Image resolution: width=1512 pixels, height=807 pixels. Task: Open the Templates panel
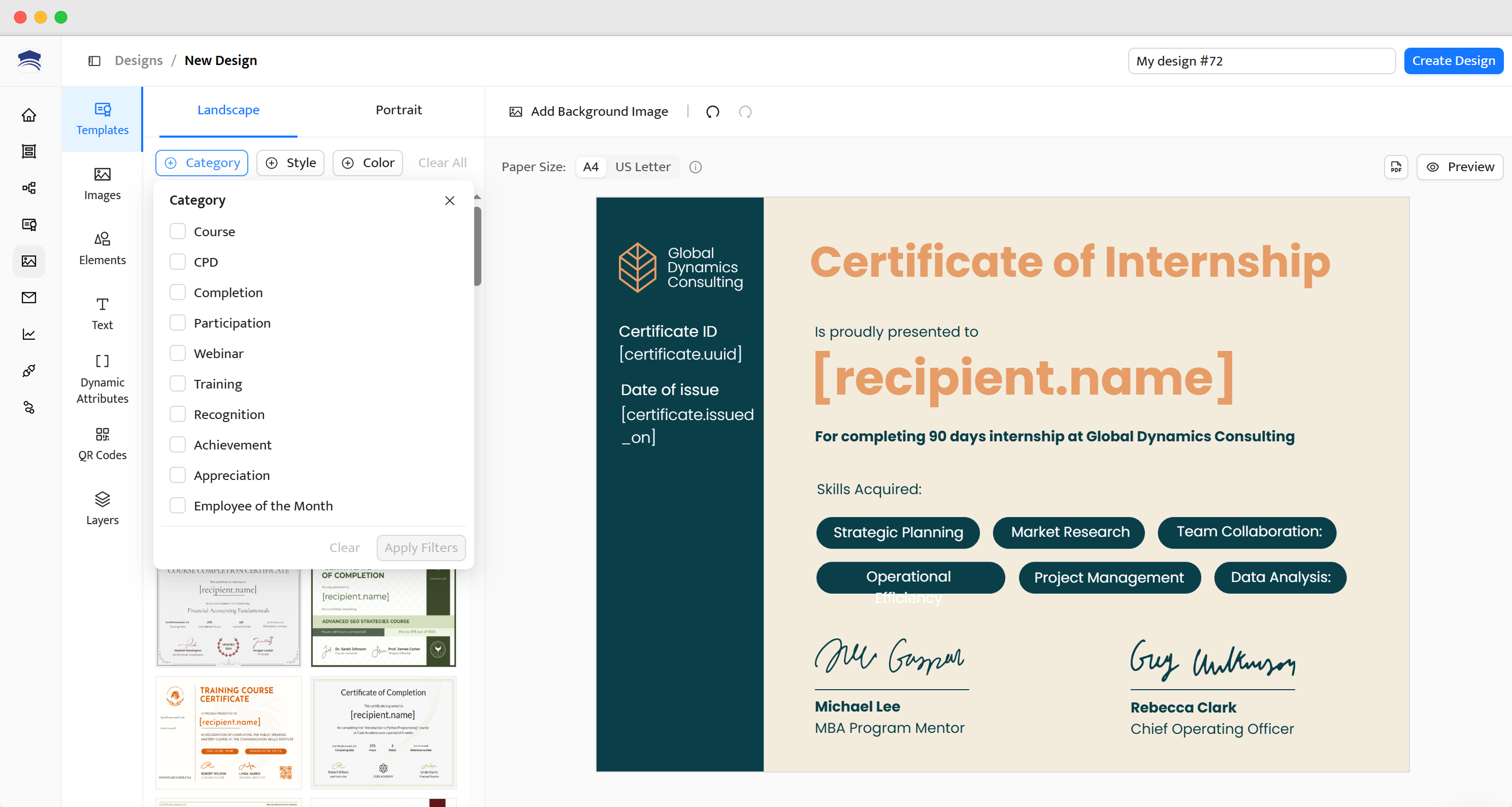coord(102,119)
